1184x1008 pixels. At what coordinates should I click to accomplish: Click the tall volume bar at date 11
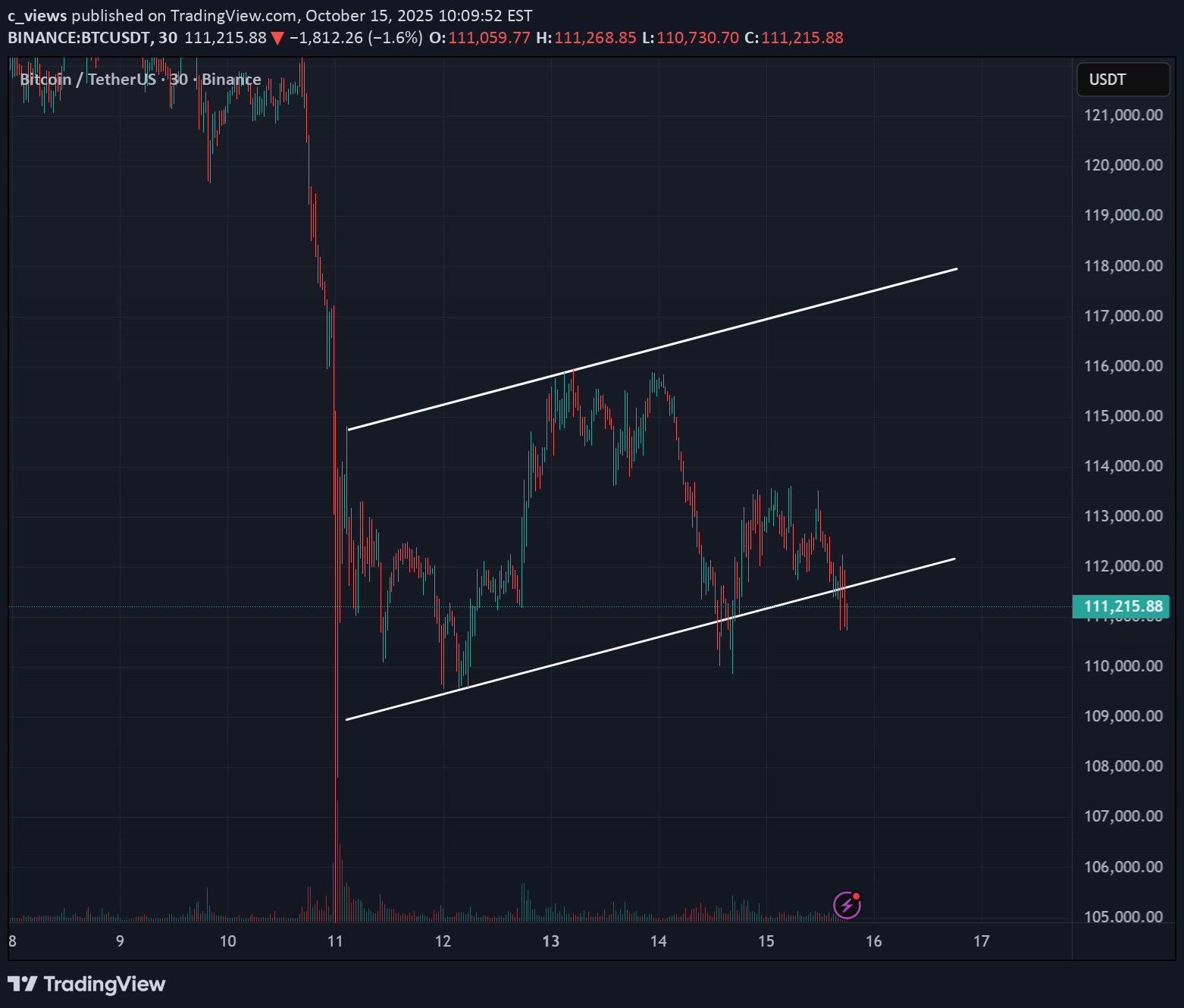336,887
